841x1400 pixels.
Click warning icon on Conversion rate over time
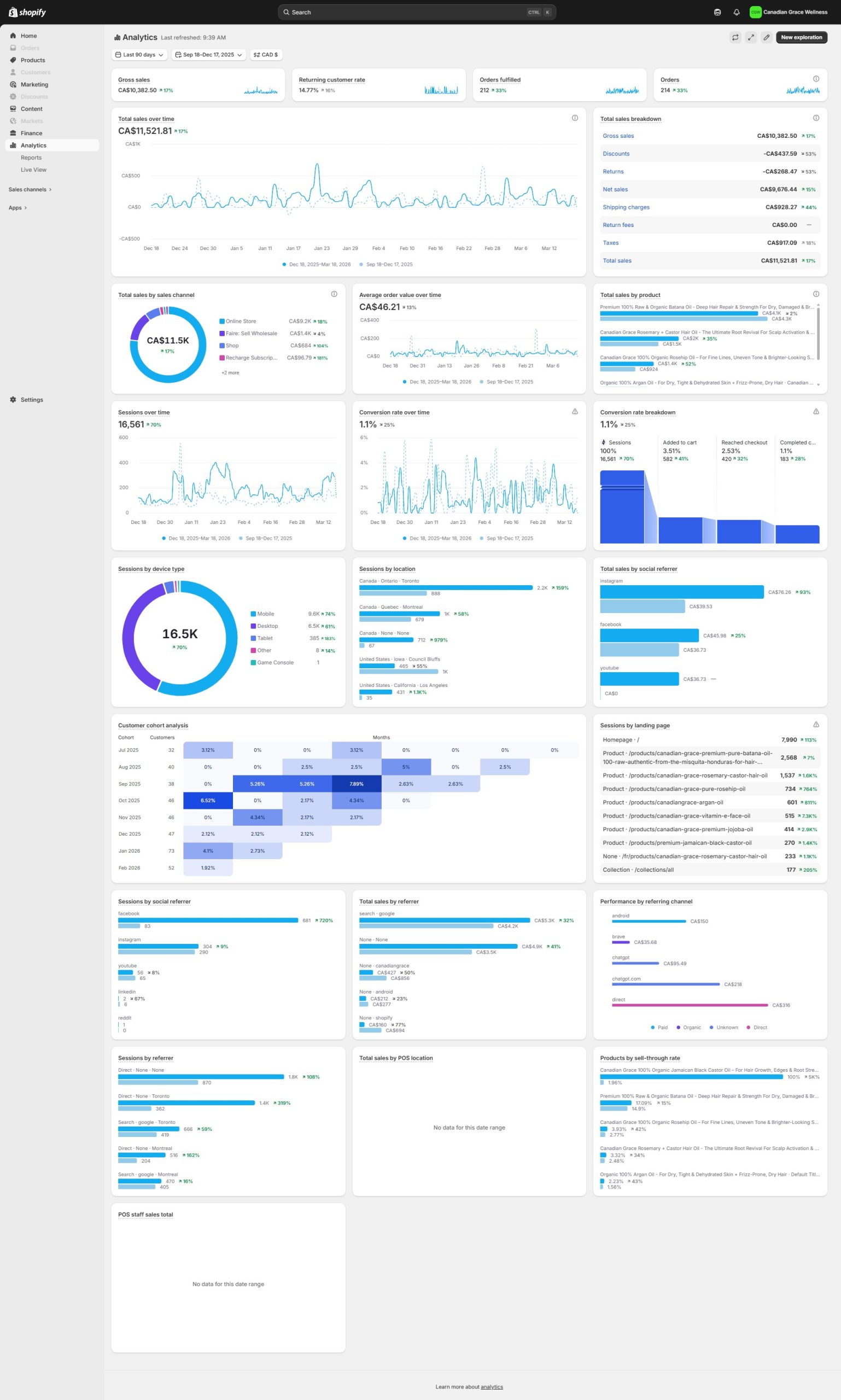tap(575, 411)
